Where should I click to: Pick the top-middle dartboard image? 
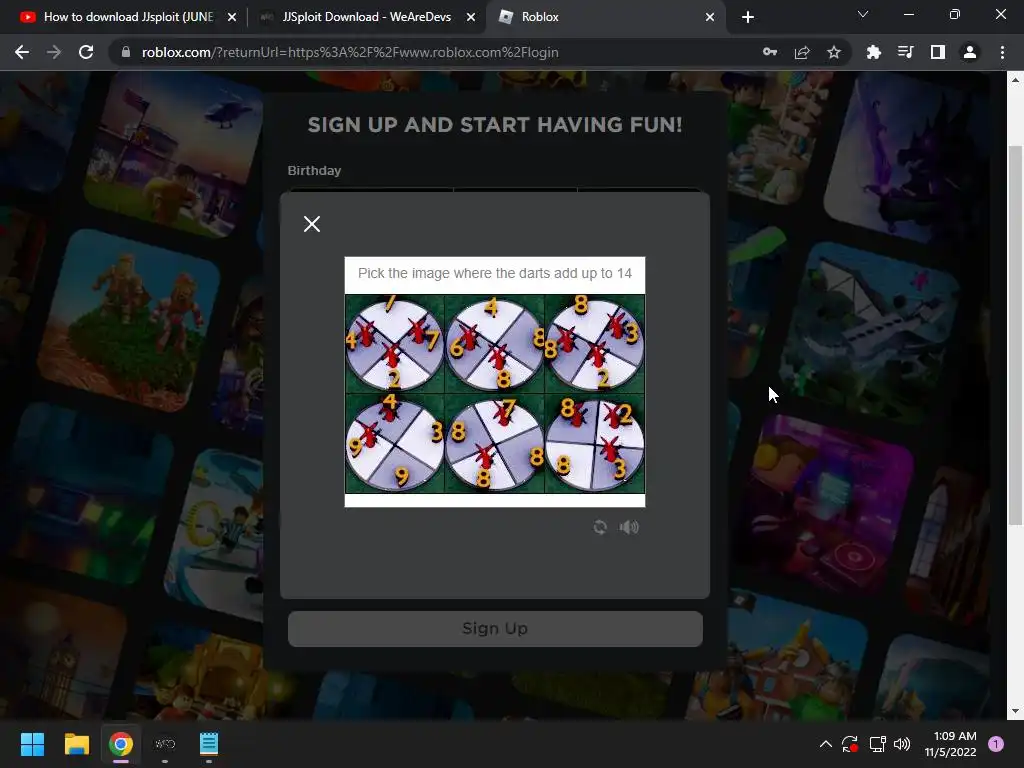coord(494,344)
